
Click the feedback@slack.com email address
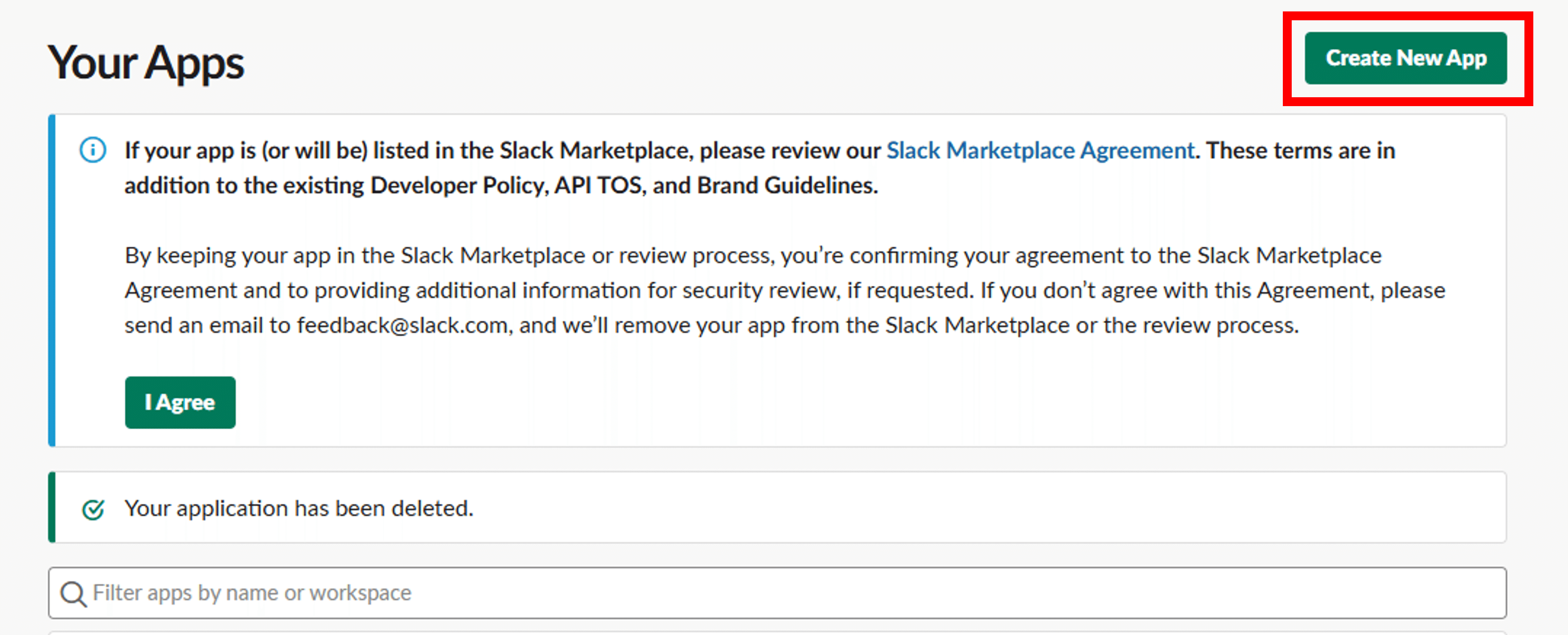click(x=402, y=326)
